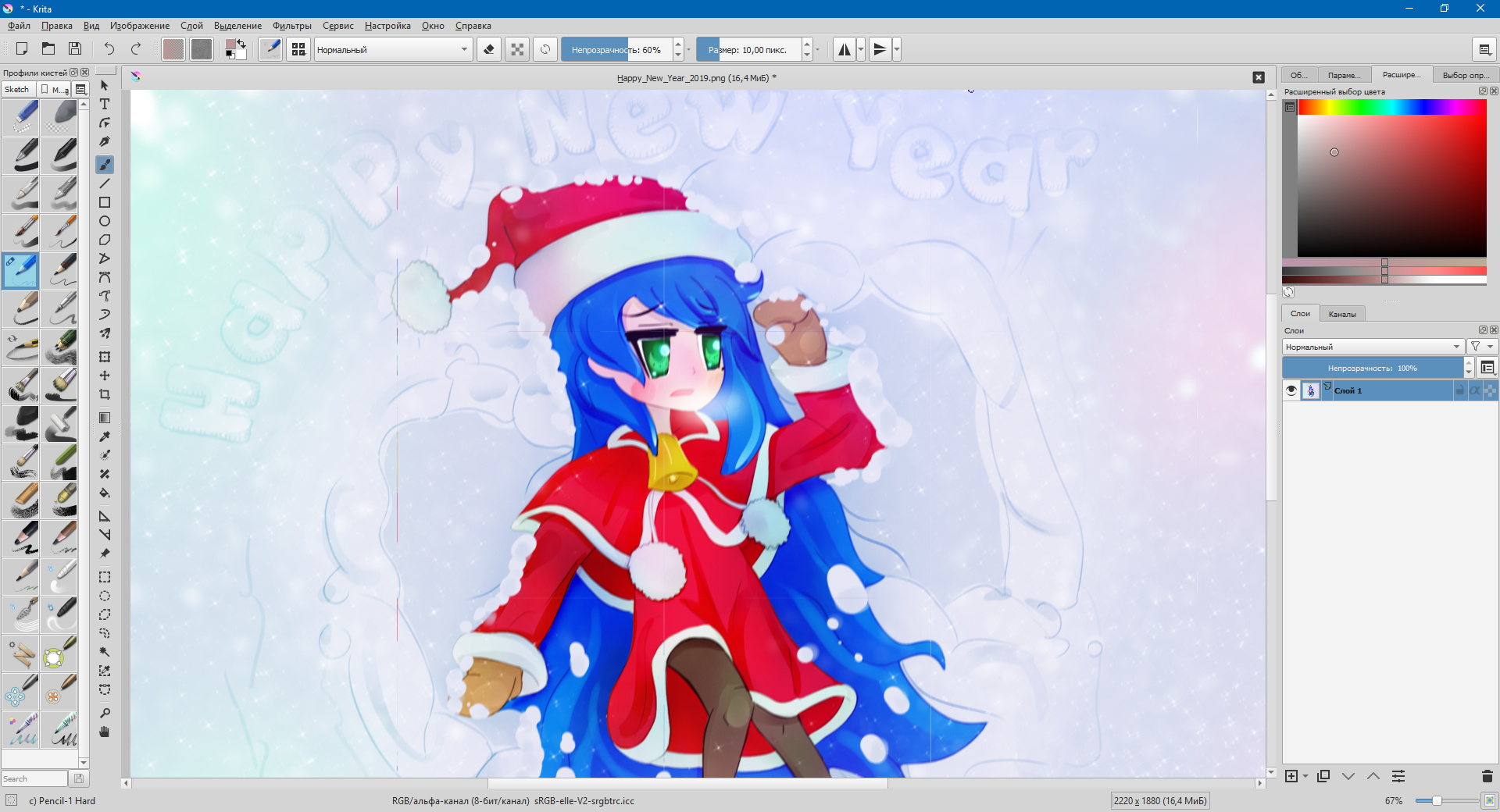Toggle selection display mode in status bar
Image resolution: width=1500 pixels, height=812 pixels.
coord(11,800)
